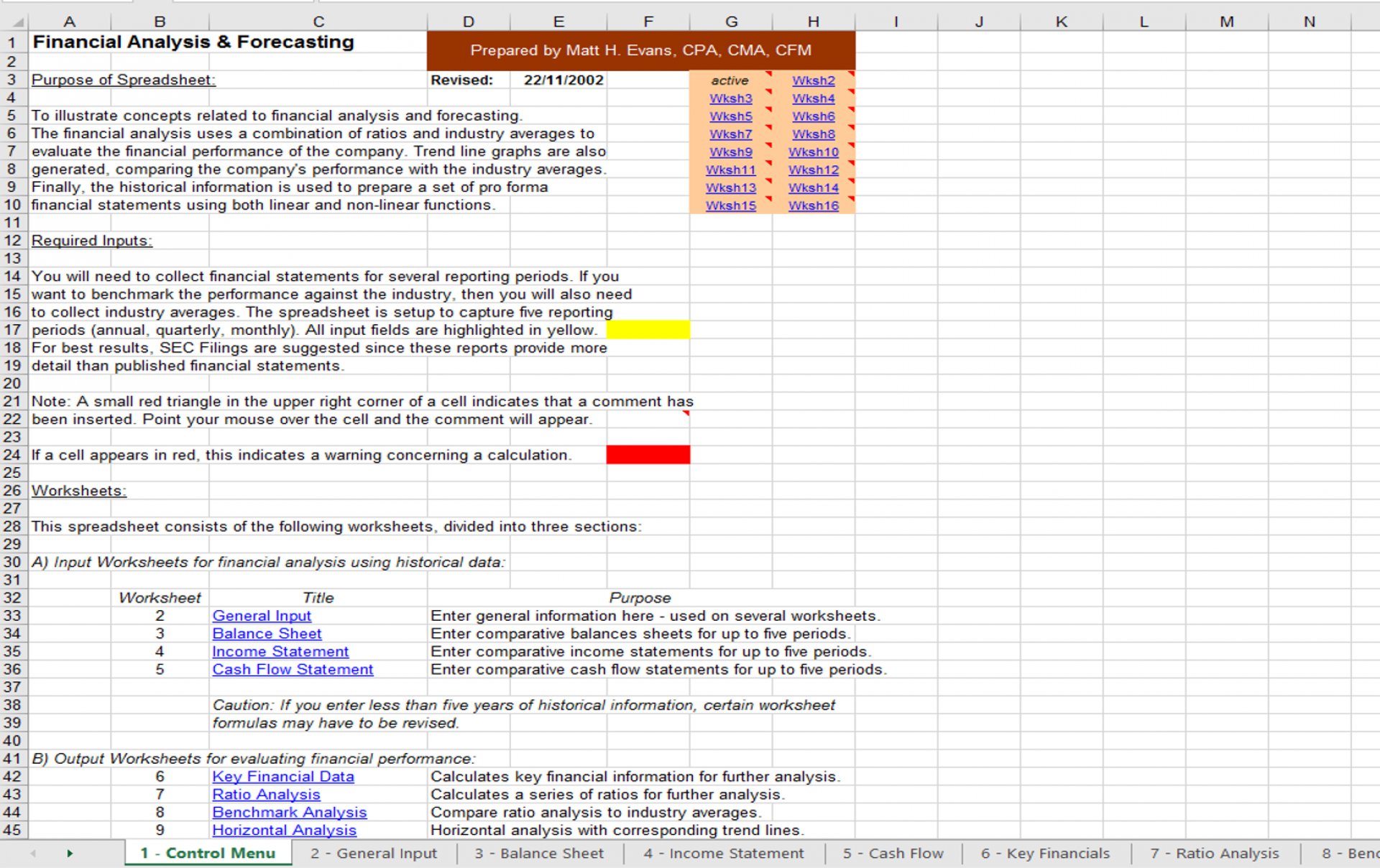Open the Wksh12 link
Viewport: 1380px width, 868px height.
pos(813,170)
